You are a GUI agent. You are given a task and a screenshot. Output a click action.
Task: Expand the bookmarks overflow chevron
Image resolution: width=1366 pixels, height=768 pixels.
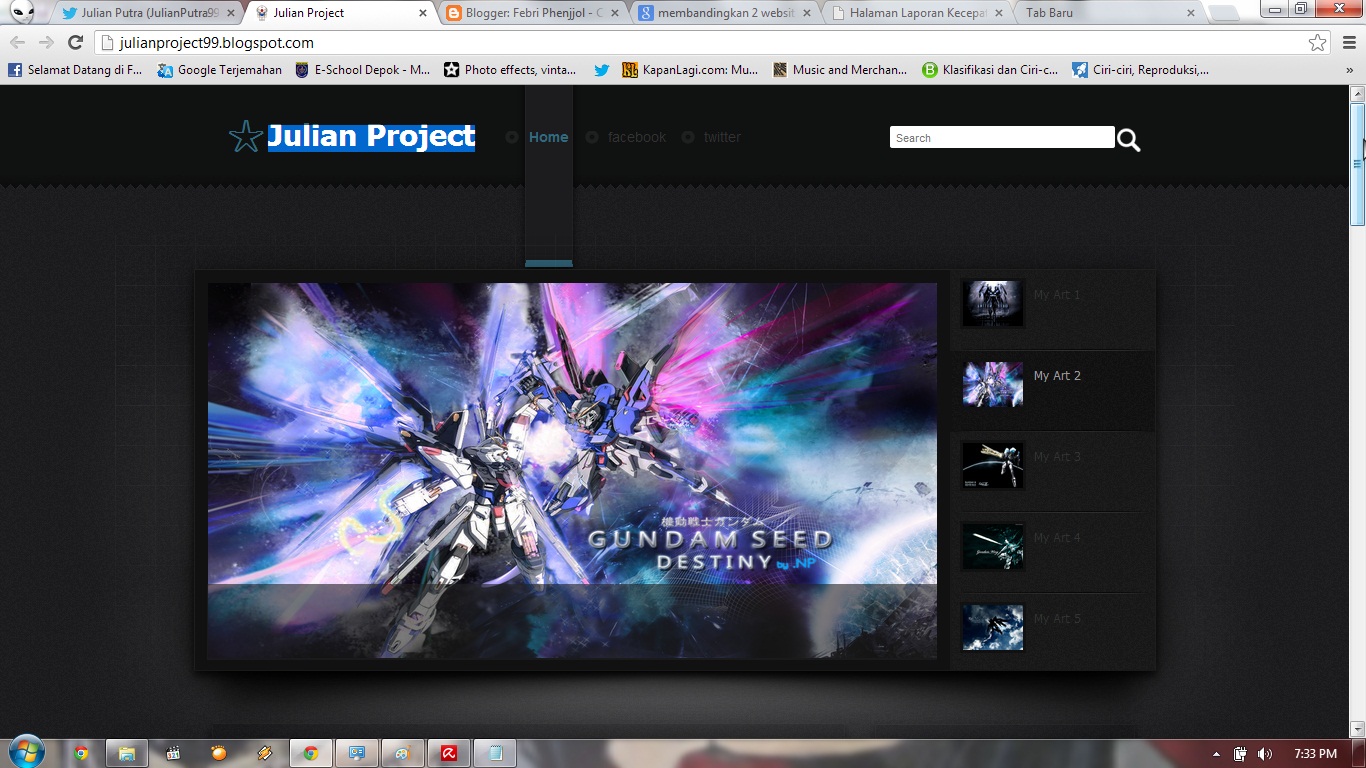pyautogui.click(x=1351, y=70)
